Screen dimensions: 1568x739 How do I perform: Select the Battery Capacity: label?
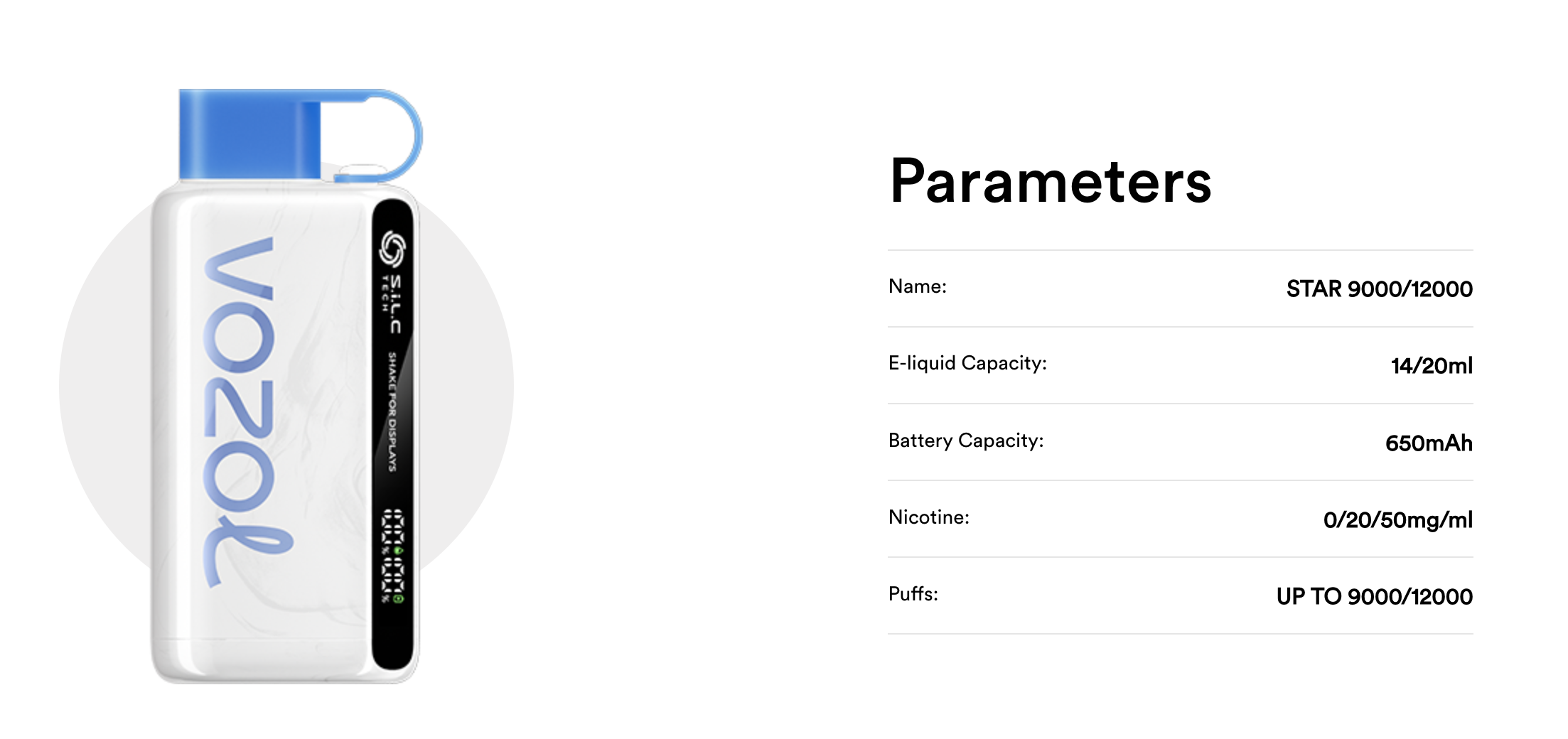pos(966,441)
